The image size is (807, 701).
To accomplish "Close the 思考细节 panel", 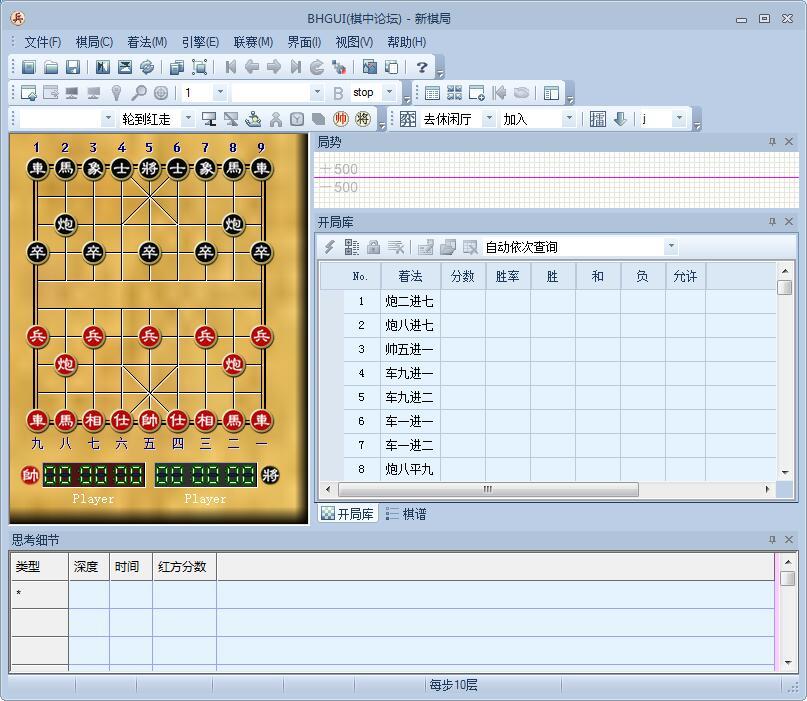I will click(788, 539).
